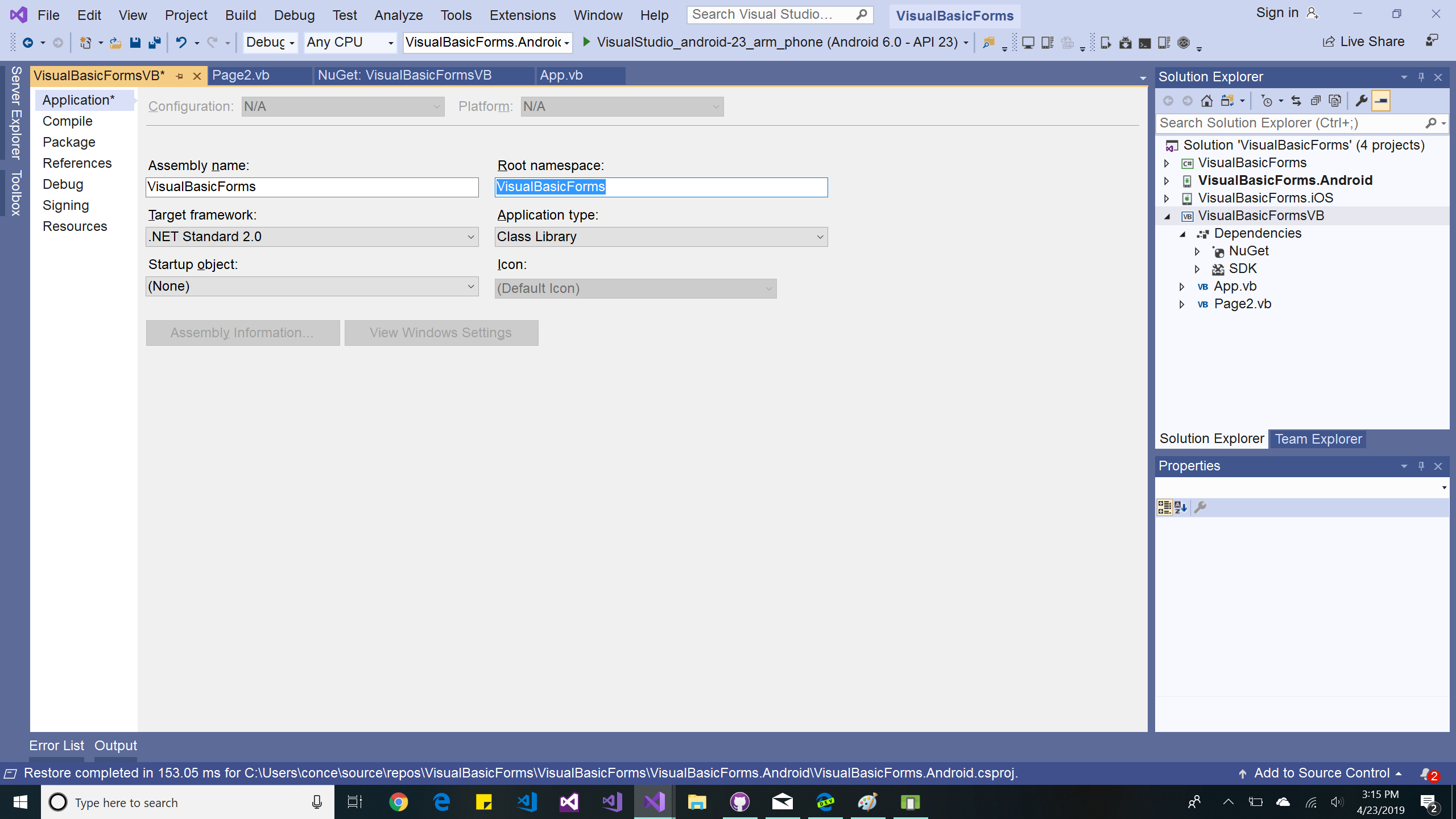This screenshot has height=819, width=1456.
Task: Expand VisualBasicForms.Android project node
Action: [1167, 181]
